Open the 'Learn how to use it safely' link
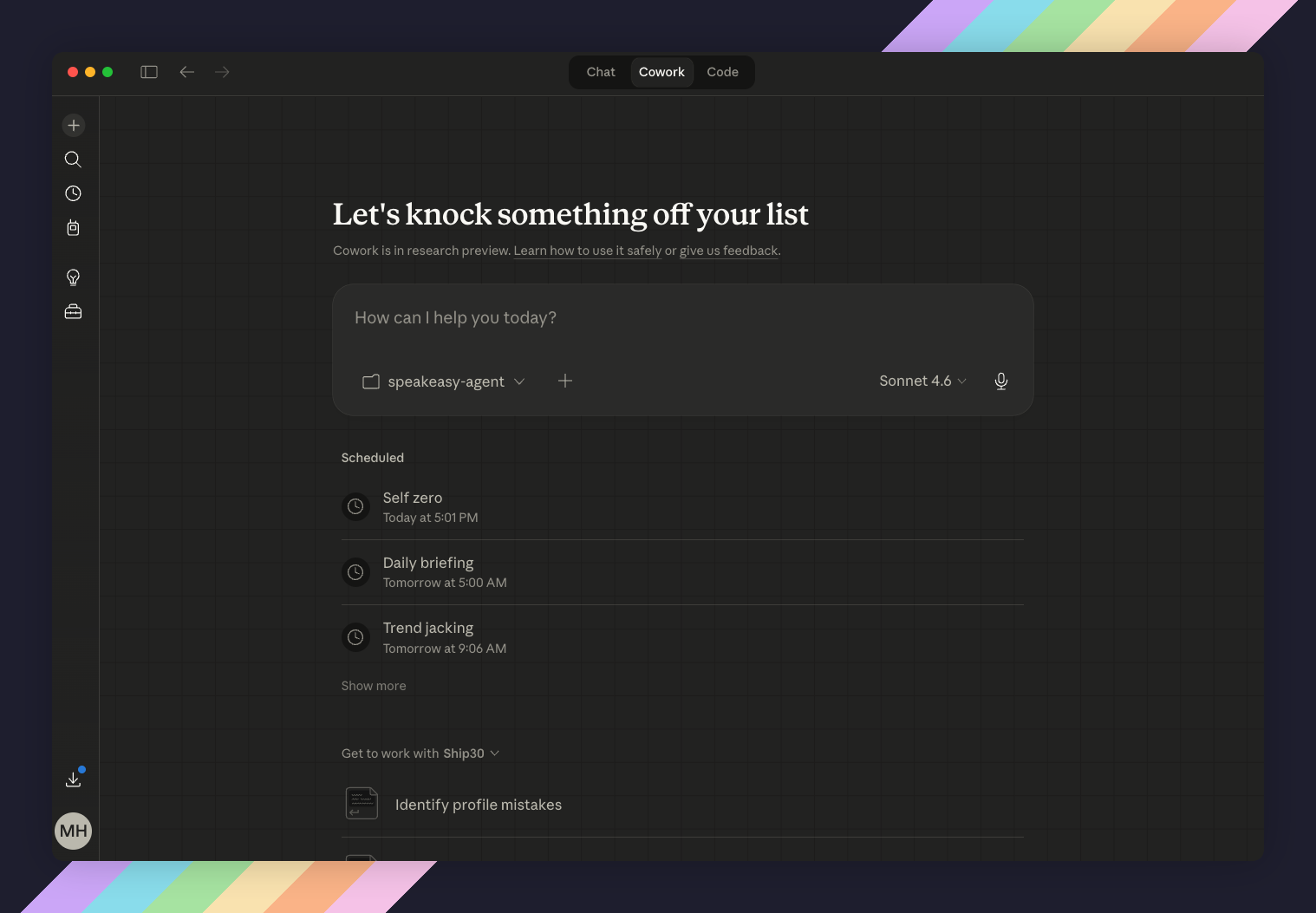The height and width of the screenshot is (913, 1316). click(587, 251)
